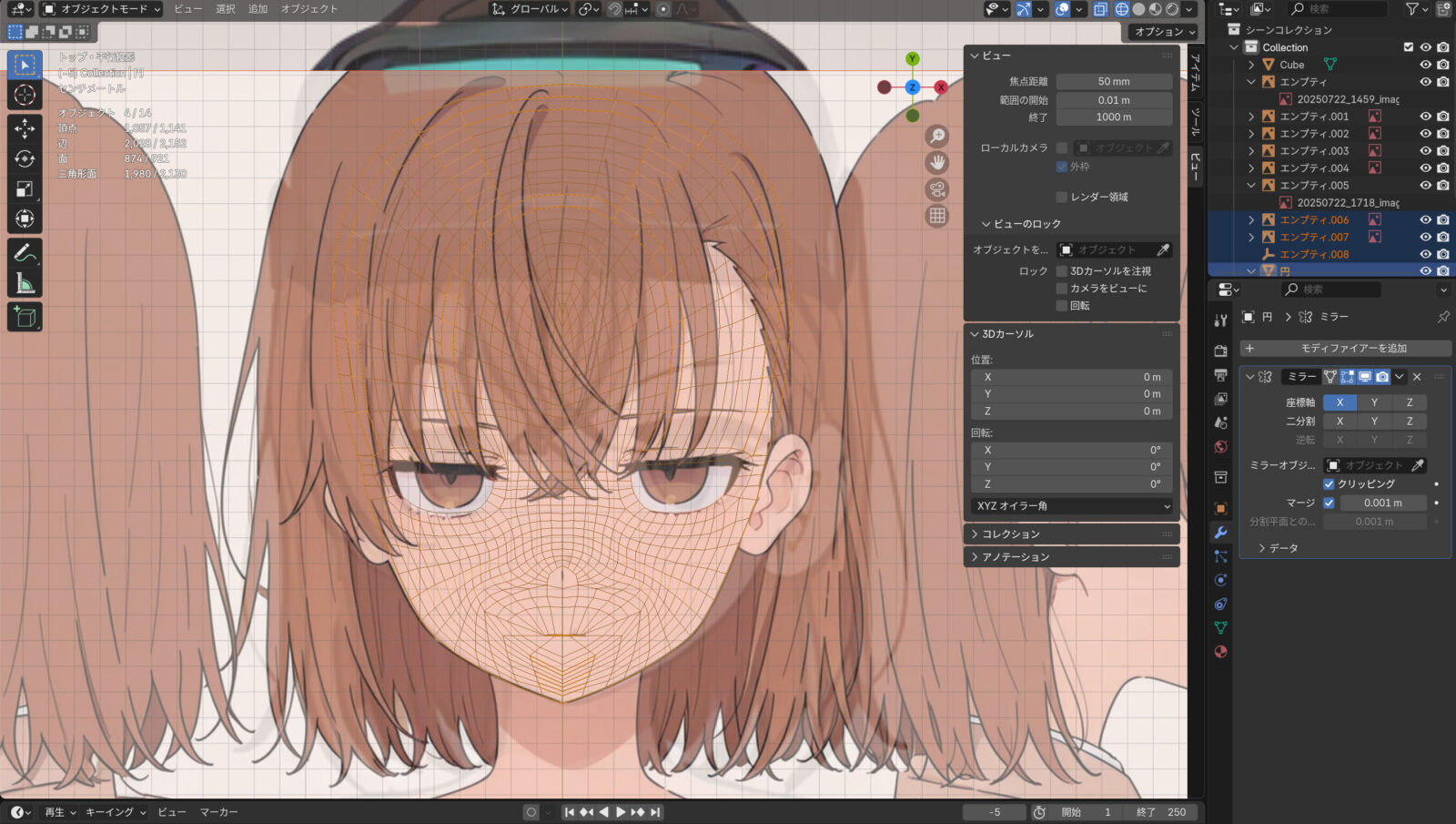This screenshot has width=1456, height=824.
Task: Toggle camera view icon in viewport
Action: click(x=936, y=189)
